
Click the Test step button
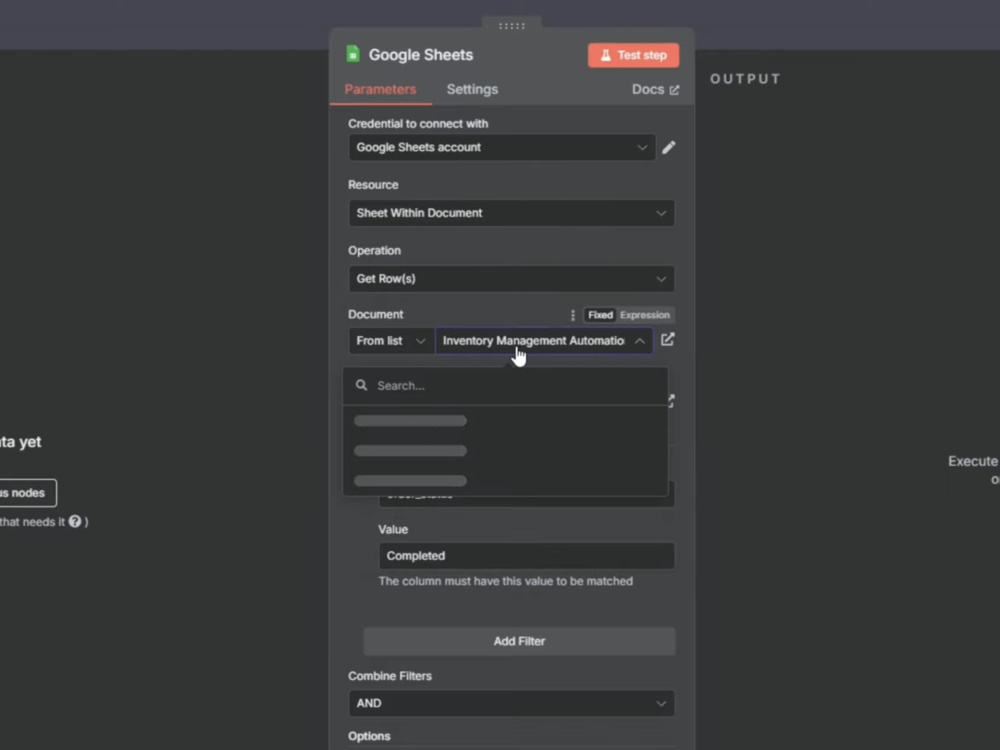pos(633,55)
